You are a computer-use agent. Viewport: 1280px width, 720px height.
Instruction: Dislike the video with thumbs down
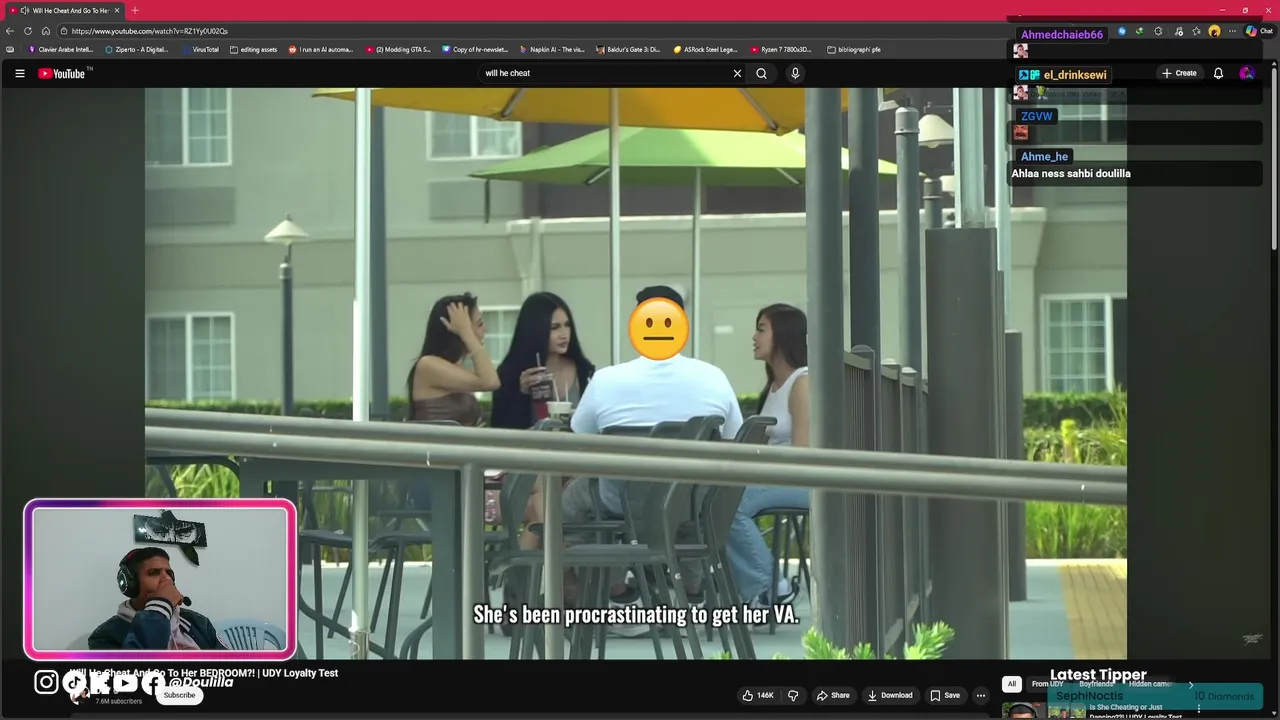click(x=793, y=695)
